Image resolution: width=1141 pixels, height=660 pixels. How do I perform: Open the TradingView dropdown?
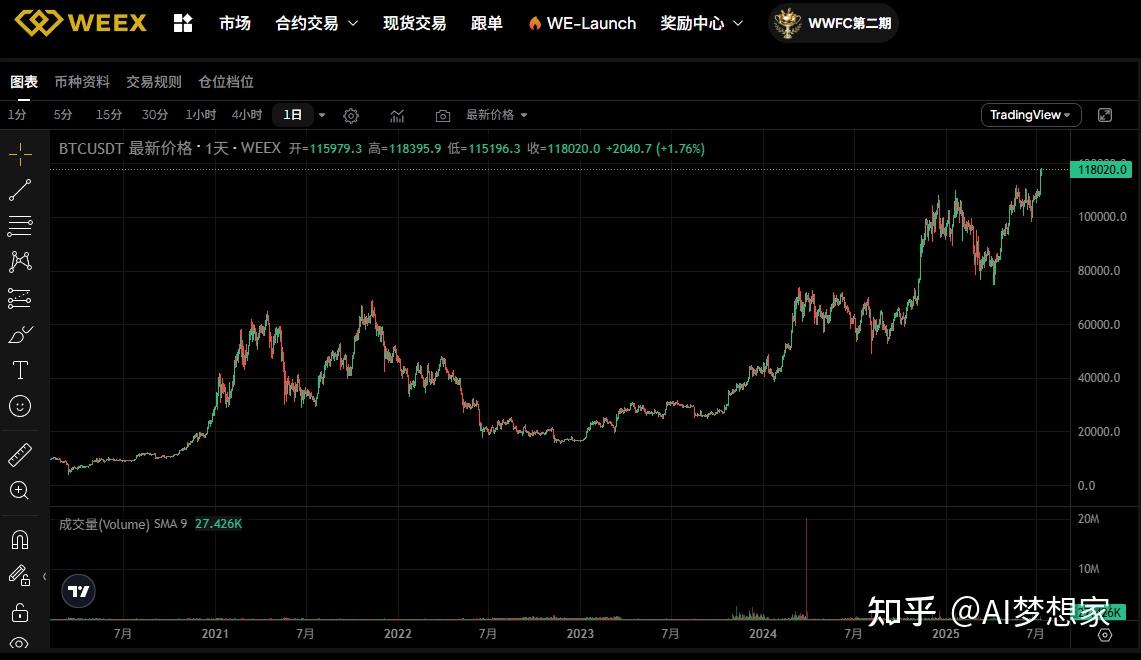pyautogui.click(x=1030, y=115)
